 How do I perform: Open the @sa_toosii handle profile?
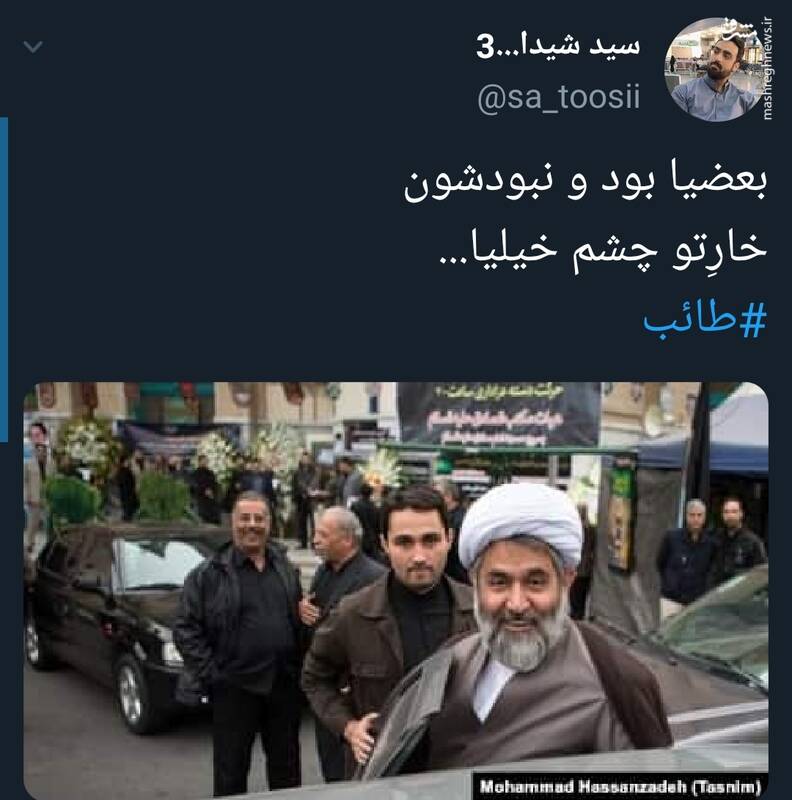coord(558,97)
